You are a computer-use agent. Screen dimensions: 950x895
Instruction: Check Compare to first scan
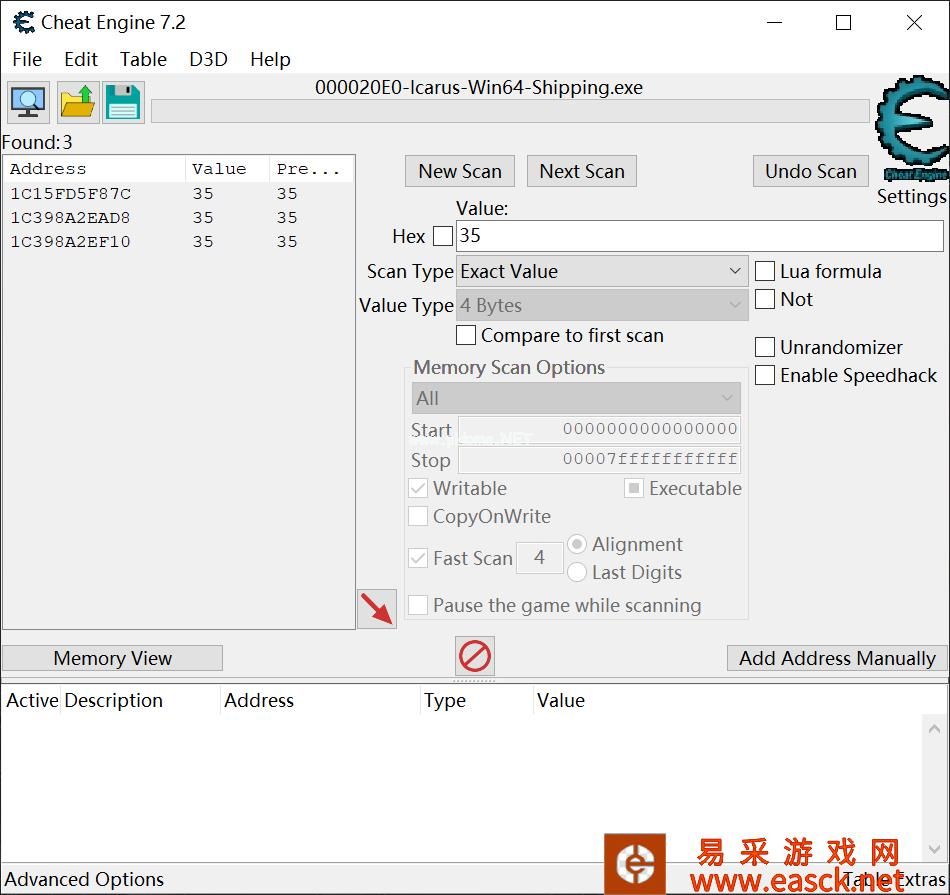(465, 335)
